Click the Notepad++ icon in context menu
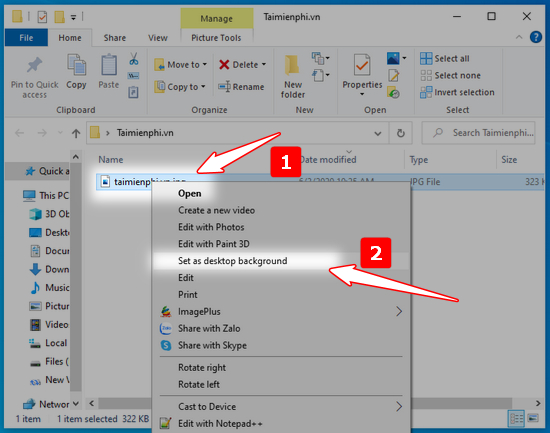Screen dimensions: 550x433 [x=166, y=424]
